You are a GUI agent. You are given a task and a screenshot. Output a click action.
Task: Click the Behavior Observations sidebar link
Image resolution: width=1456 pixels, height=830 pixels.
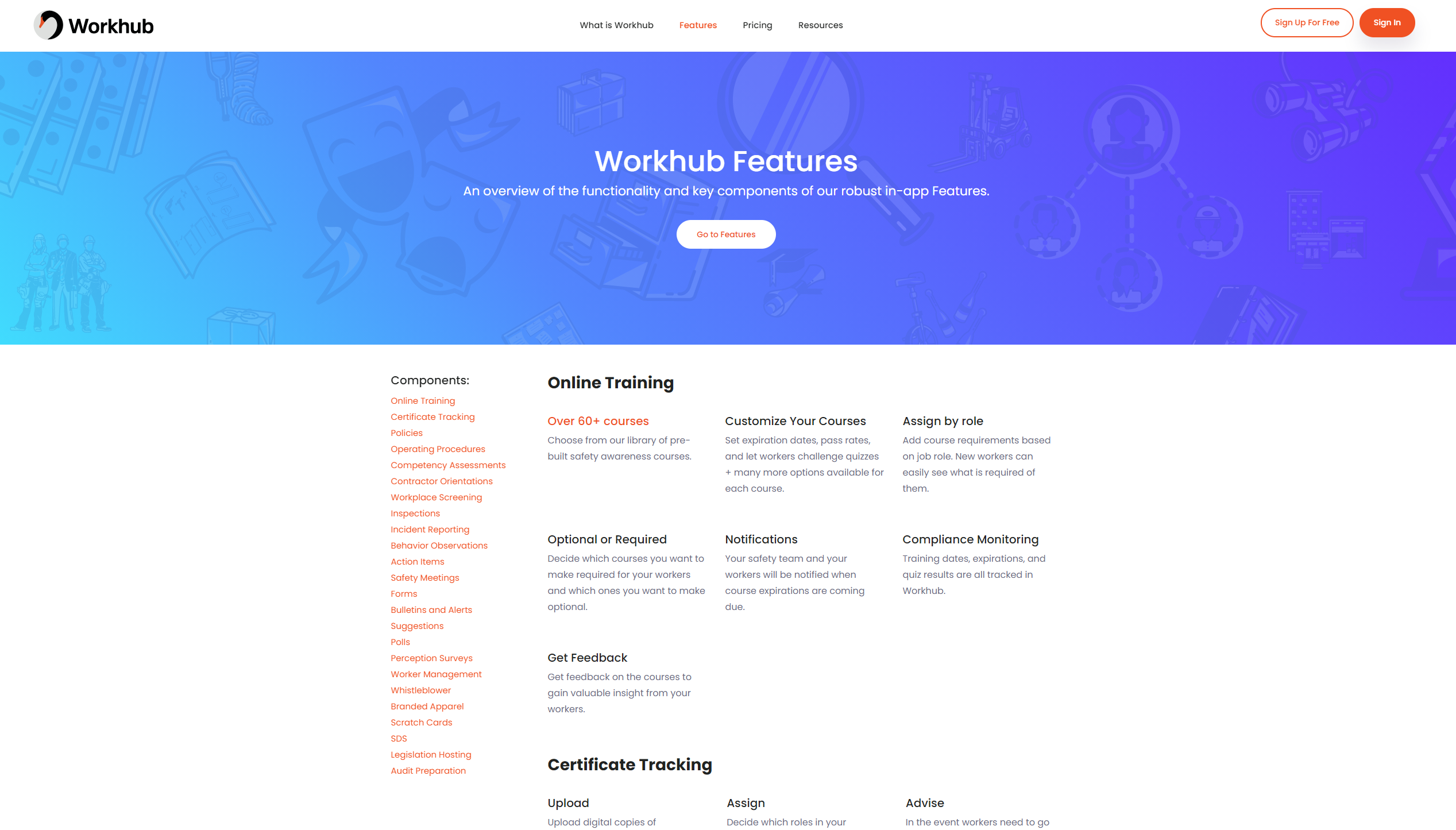click(439, 546)
